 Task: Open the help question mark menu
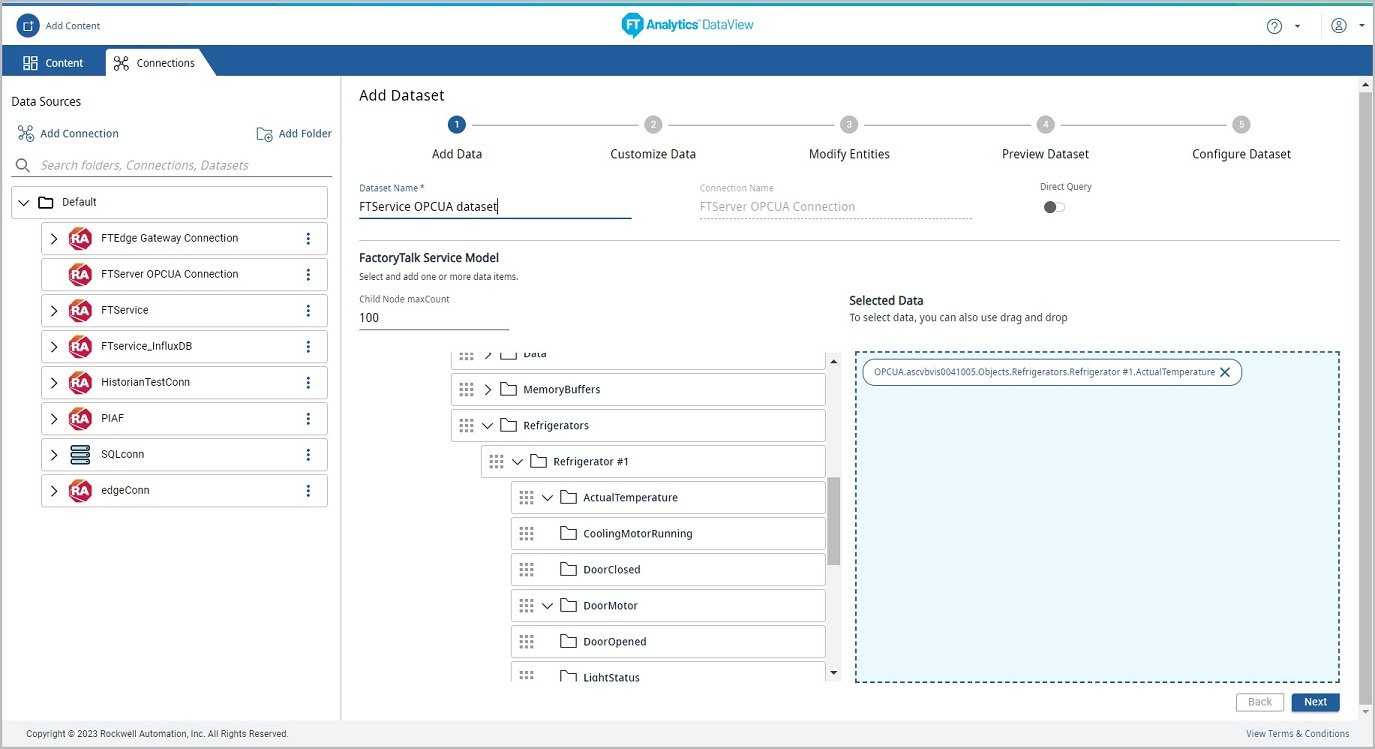tap(1274, 26)
